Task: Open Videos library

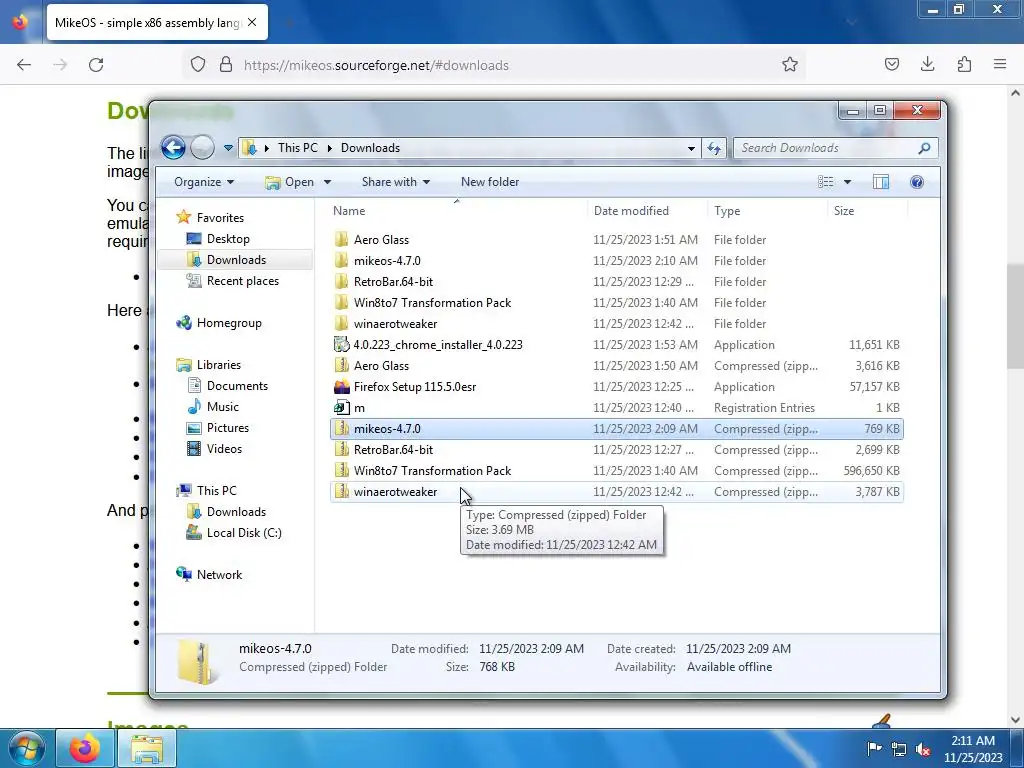Action: 224,449
